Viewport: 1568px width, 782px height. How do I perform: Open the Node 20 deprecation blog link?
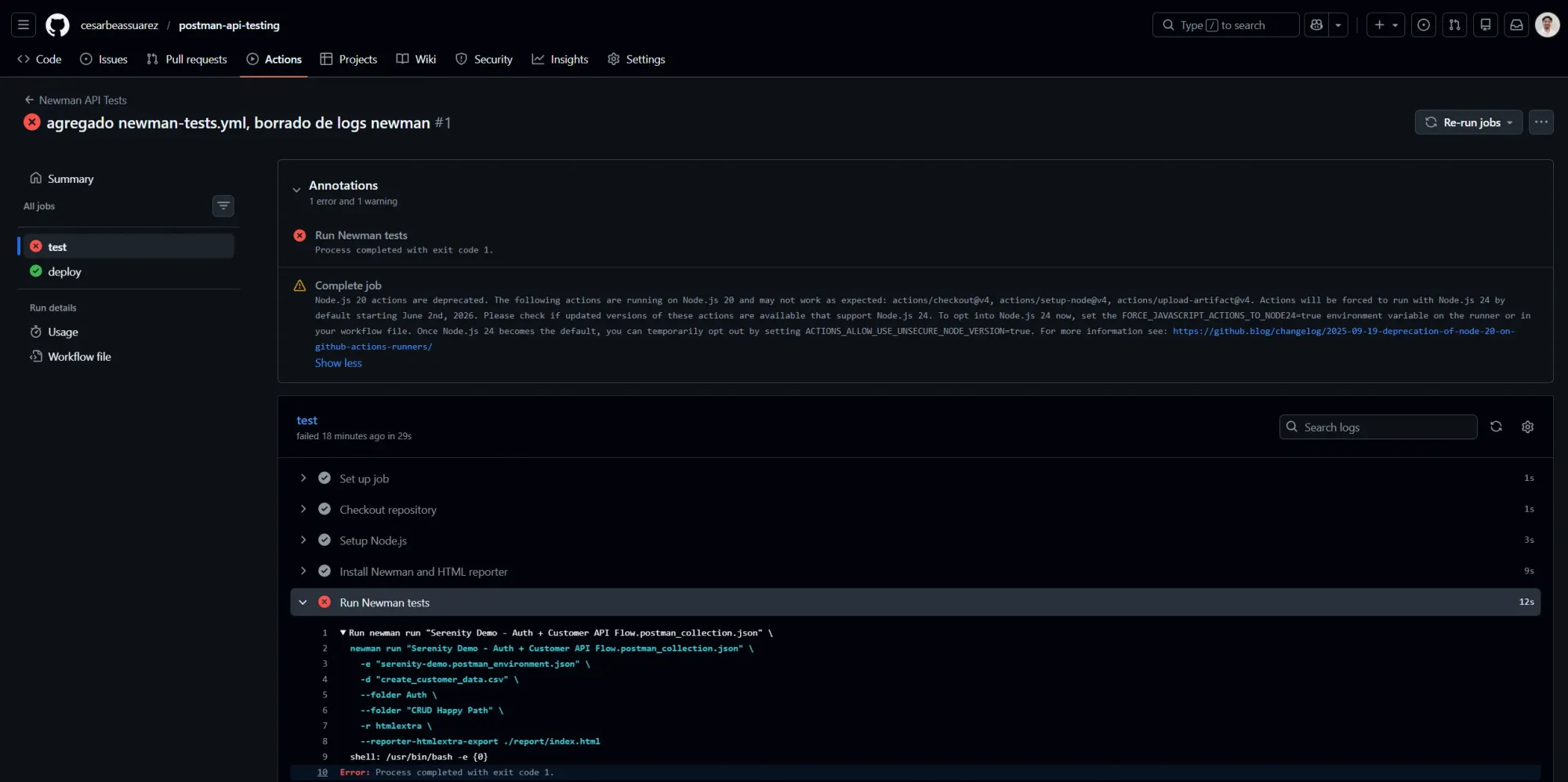coord(1342,331)
